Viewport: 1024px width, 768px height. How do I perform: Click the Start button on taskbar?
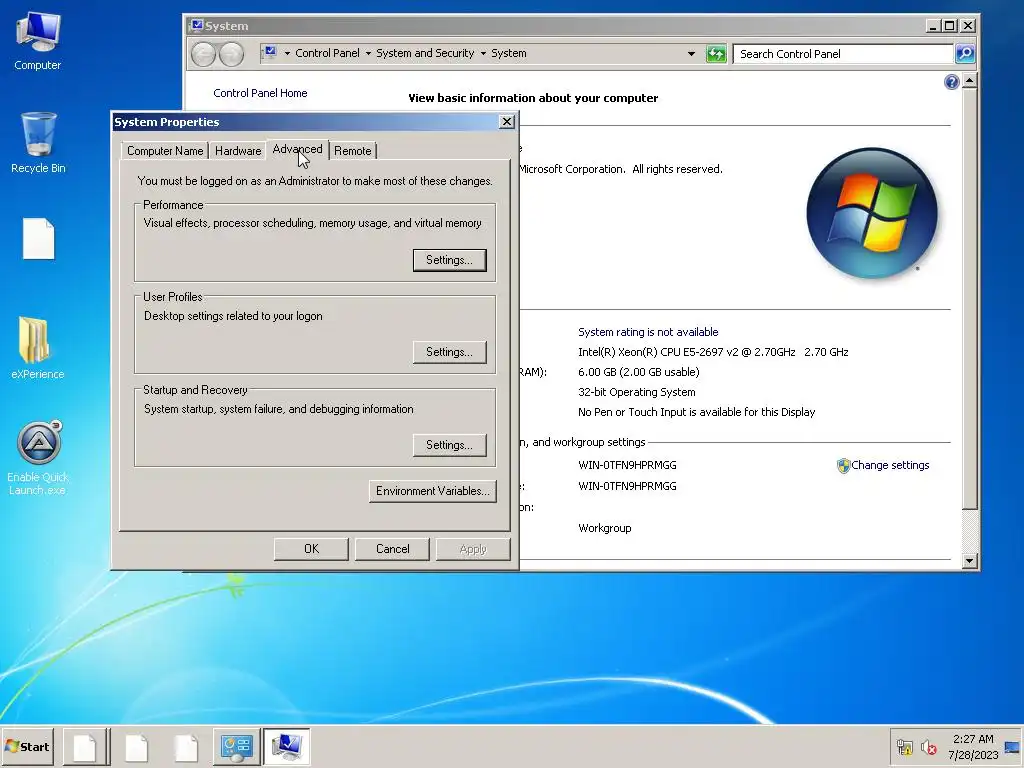point(27,746)
